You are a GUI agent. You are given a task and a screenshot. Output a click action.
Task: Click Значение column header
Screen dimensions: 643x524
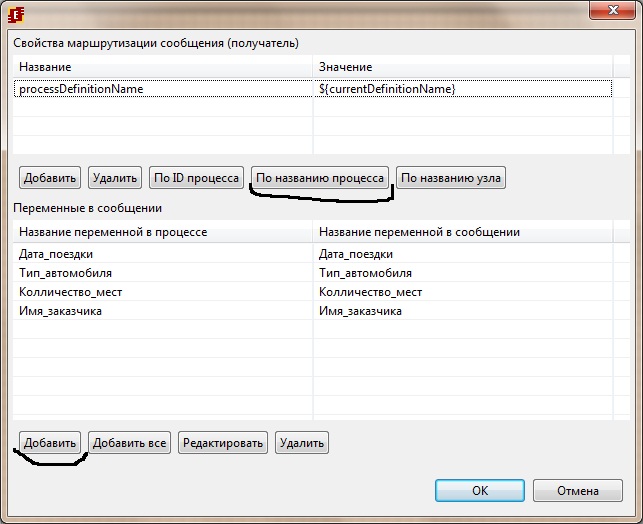click(x=463, y=67)
